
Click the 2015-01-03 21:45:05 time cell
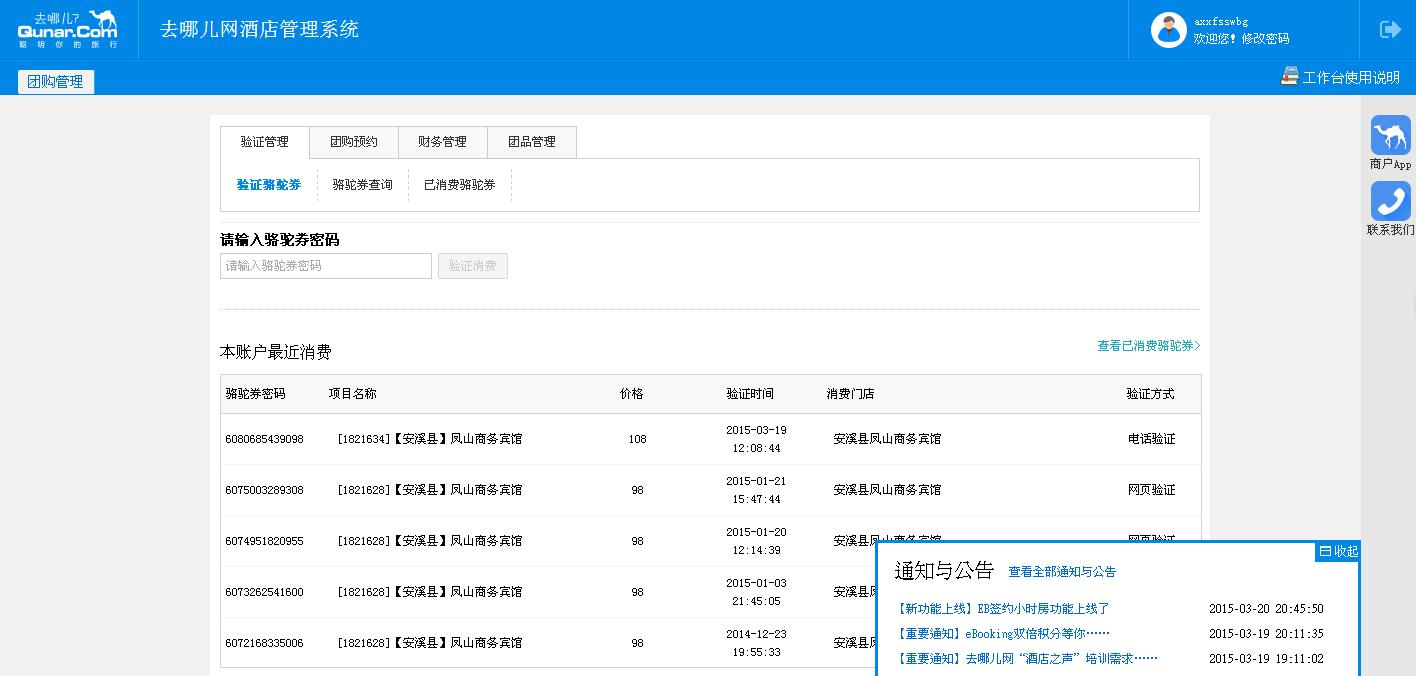(757, 592)
